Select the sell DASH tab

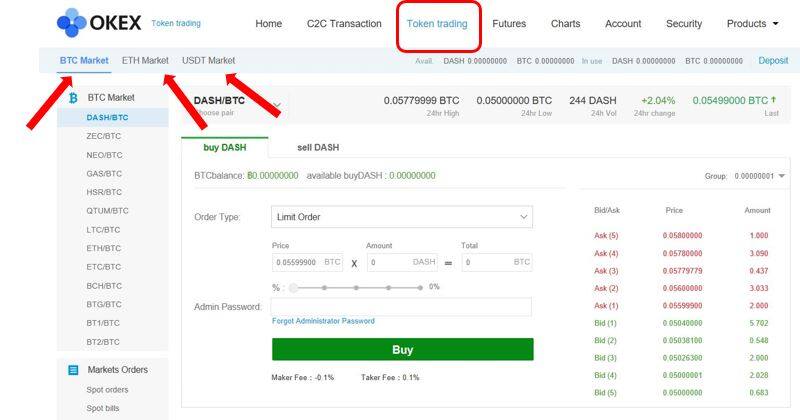pos(318,147)
